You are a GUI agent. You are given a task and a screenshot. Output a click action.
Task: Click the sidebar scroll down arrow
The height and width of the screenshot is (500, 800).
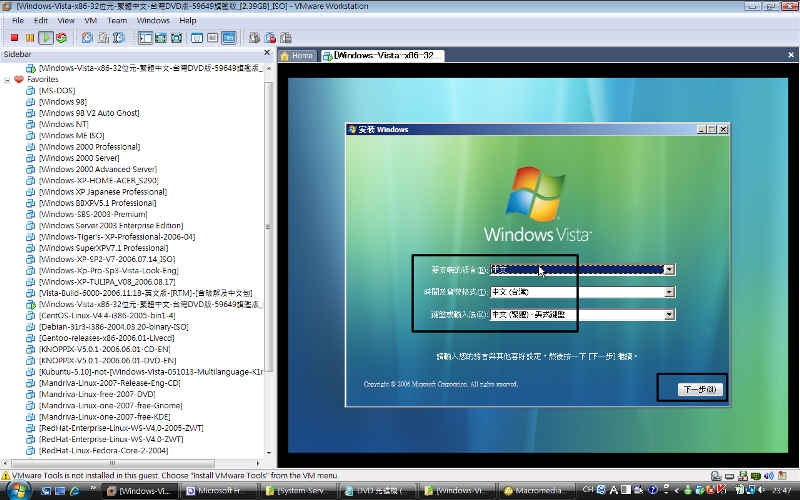(x=269, y=453)
